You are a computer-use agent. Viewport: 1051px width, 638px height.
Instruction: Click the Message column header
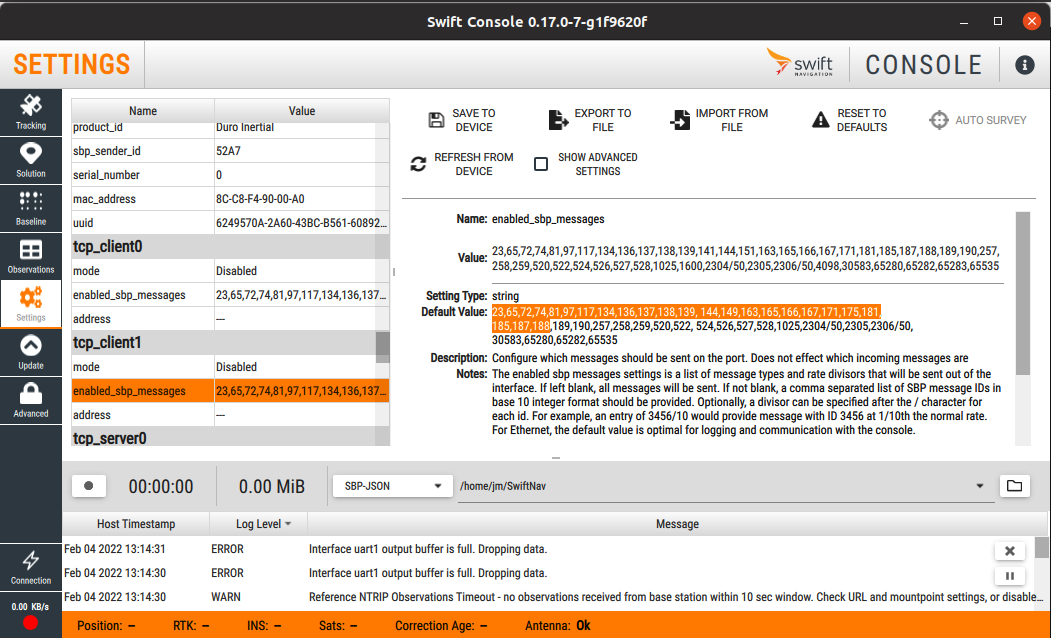click(x=677, y=524)
